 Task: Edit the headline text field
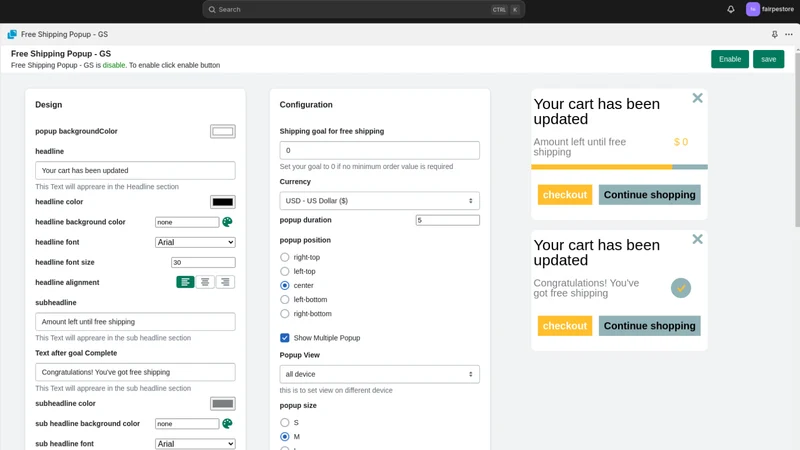(135, 170)
